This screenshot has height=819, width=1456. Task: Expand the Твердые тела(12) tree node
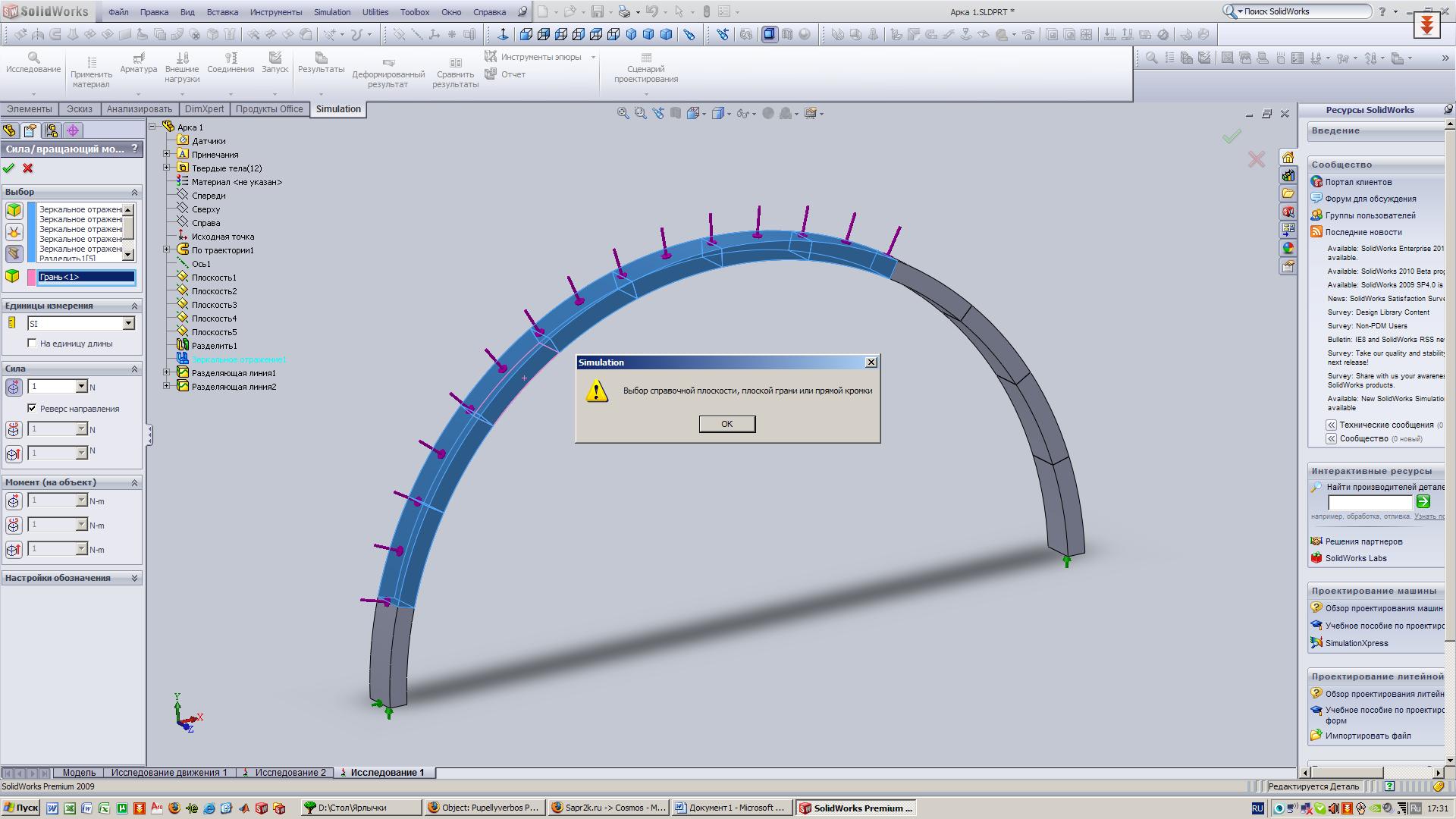[167, 168]
